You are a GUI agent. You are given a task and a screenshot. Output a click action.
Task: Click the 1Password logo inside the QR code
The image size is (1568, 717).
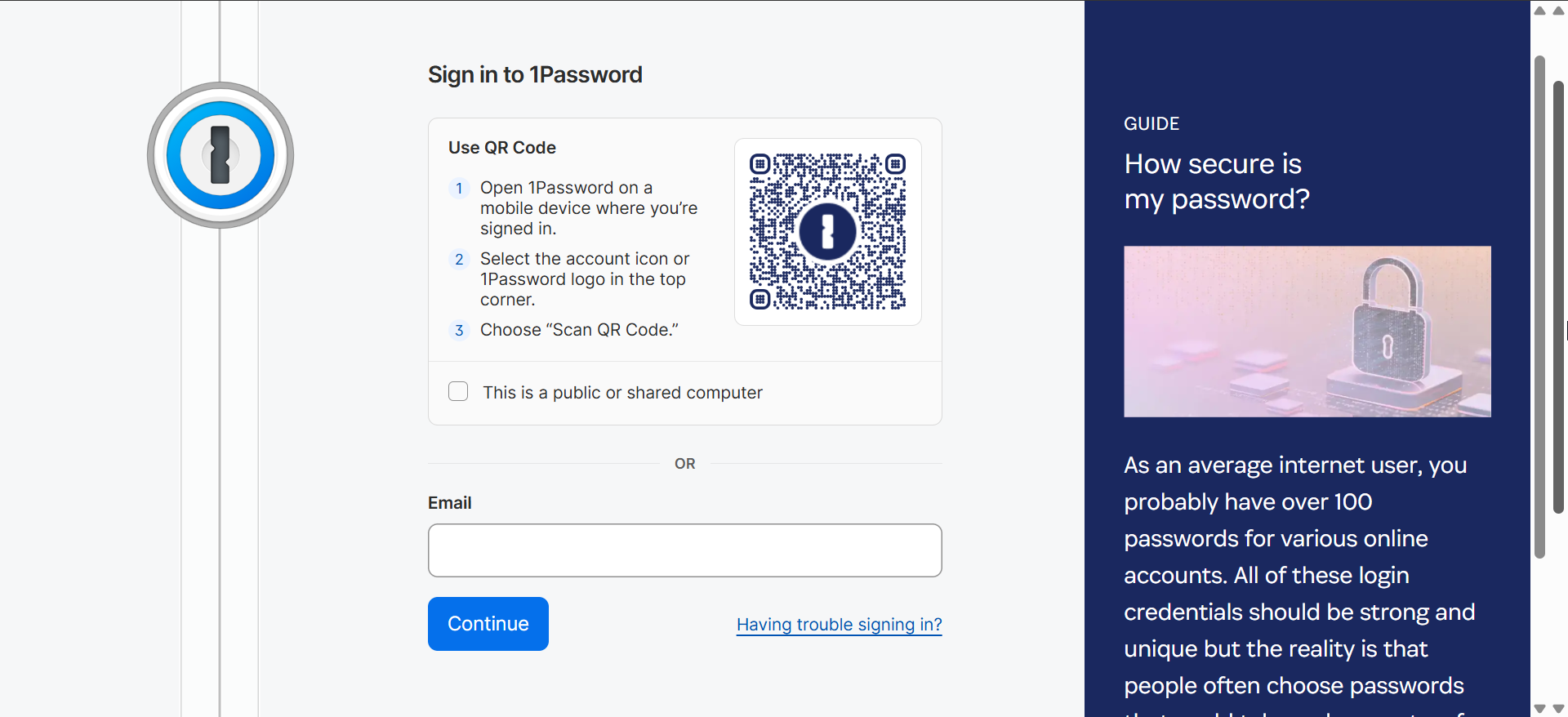(x=827, y=232)
